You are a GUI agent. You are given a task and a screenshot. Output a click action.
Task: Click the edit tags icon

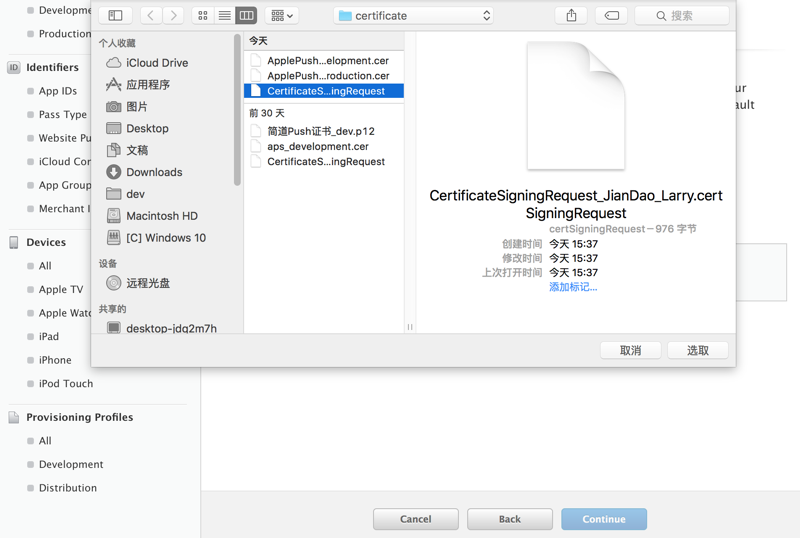click(612, 15)
